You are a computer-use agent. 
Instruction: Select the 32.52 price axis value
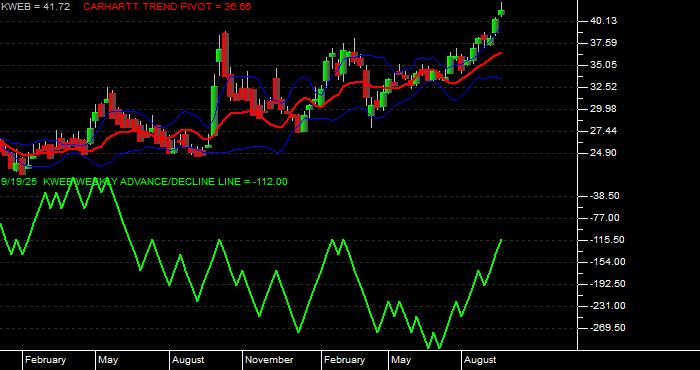pos(604,87)
